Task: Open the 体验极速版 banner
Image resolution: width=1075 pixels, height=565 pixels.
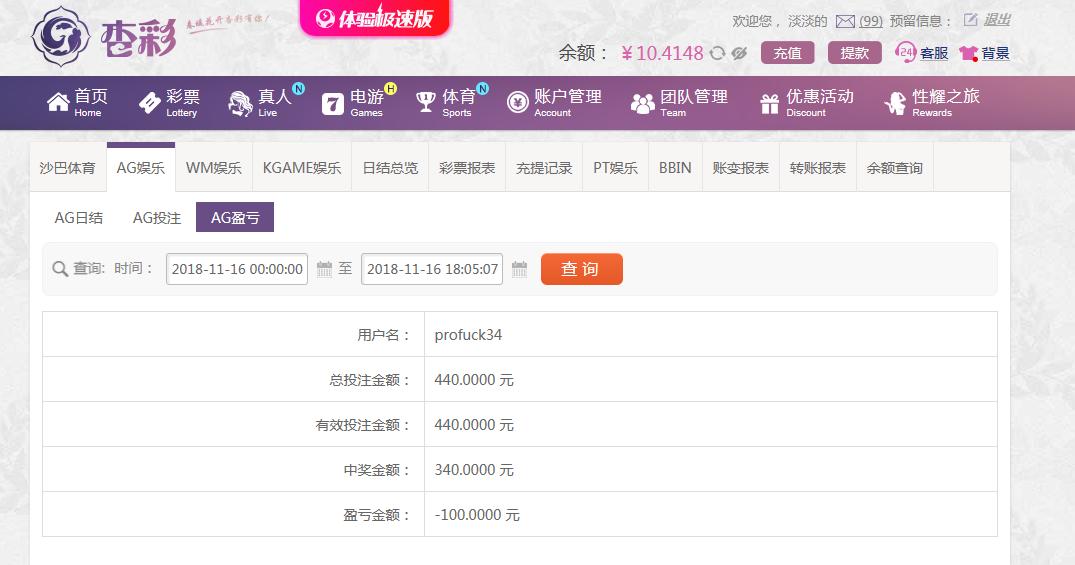Action: pos(375,17)
